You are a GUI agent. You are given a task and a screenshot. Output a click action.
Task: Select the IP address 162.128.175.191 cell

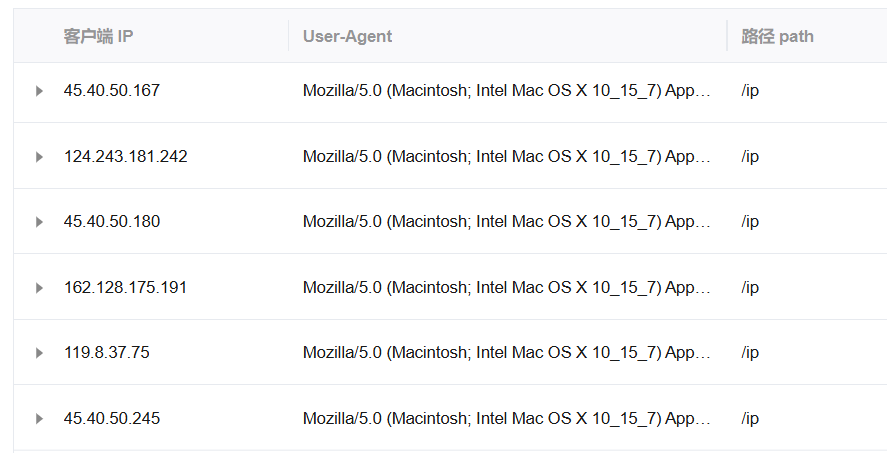[x=125, y=288]
